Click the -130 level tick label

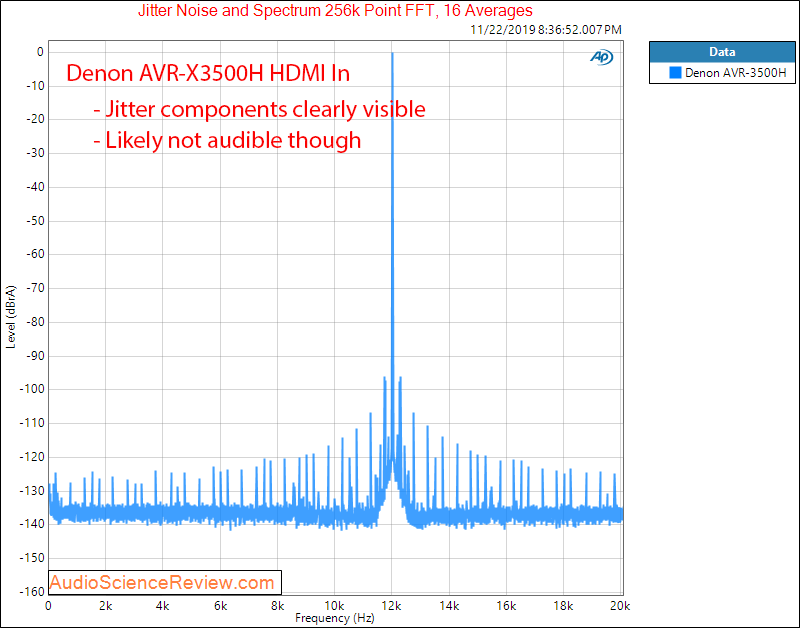point(32,491)
